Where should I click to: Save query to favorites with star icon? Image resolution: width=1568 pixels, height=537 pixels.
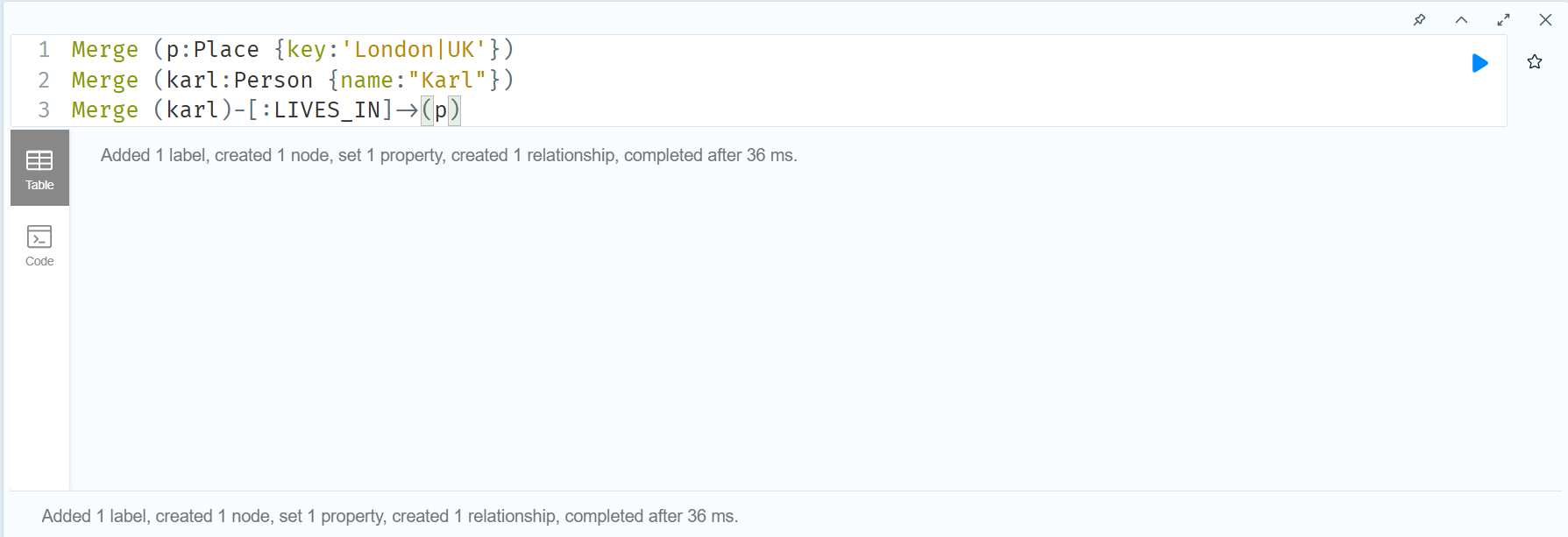1535,62
